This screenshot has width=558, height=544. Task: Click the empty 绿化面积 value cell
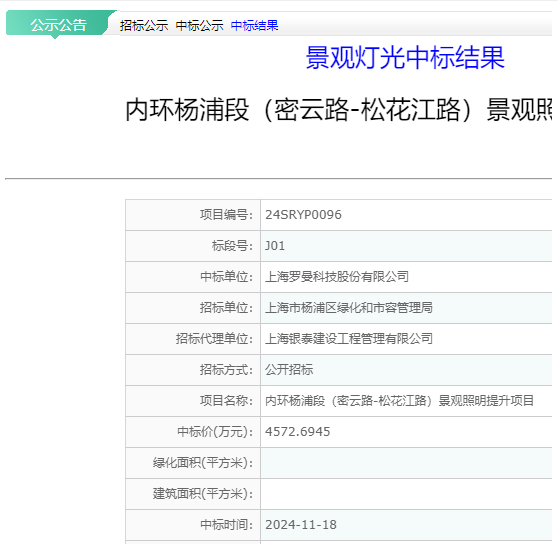coord(406,463)
